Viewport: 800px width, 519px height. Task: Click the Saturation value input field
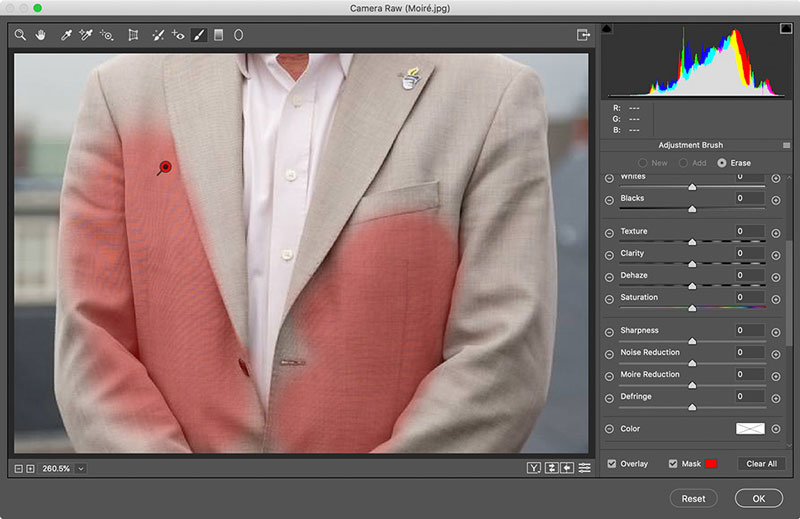pyautogui.click(x=751, y=297)
